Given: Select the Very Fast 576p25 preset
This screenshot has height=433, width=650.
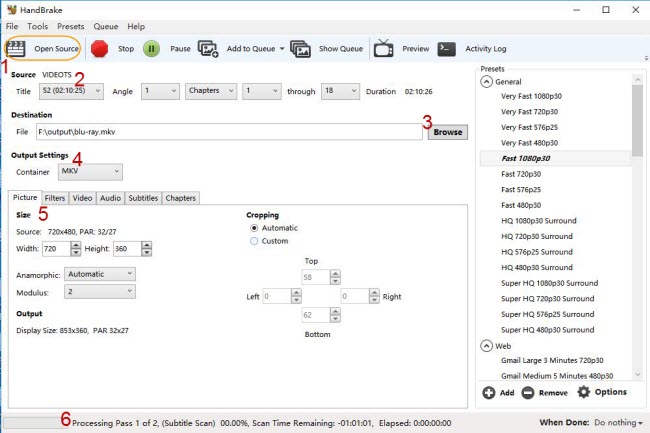Looking at the screenshot, I should (529, 127).
